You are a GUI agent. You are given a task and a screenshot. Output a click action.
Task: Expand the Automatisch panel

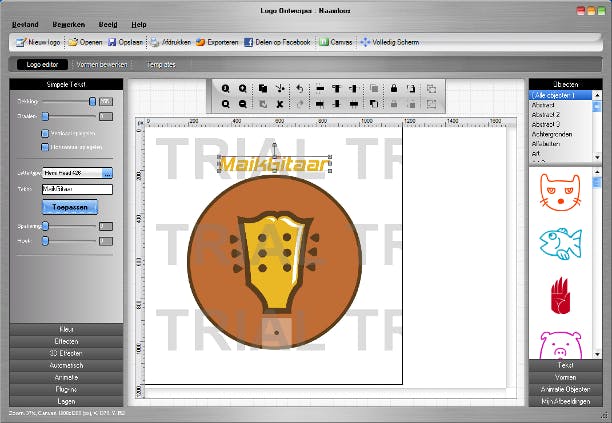(x=66, y=366)
